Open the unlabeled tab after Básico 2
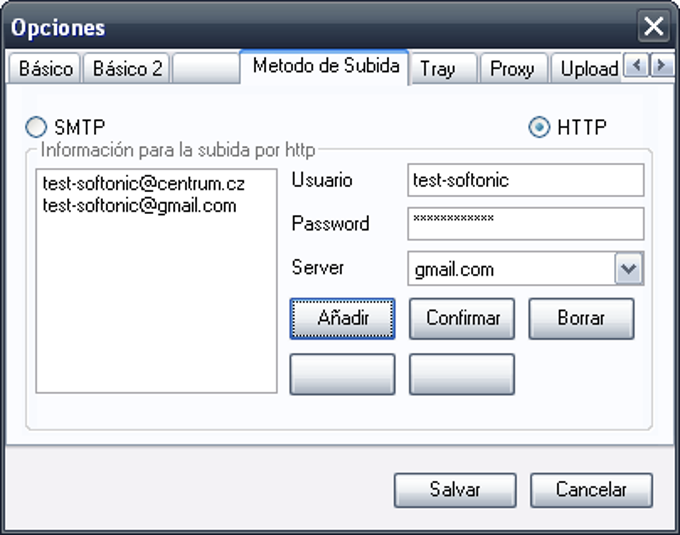The image size is (680, 535). (x=206, y=69)
